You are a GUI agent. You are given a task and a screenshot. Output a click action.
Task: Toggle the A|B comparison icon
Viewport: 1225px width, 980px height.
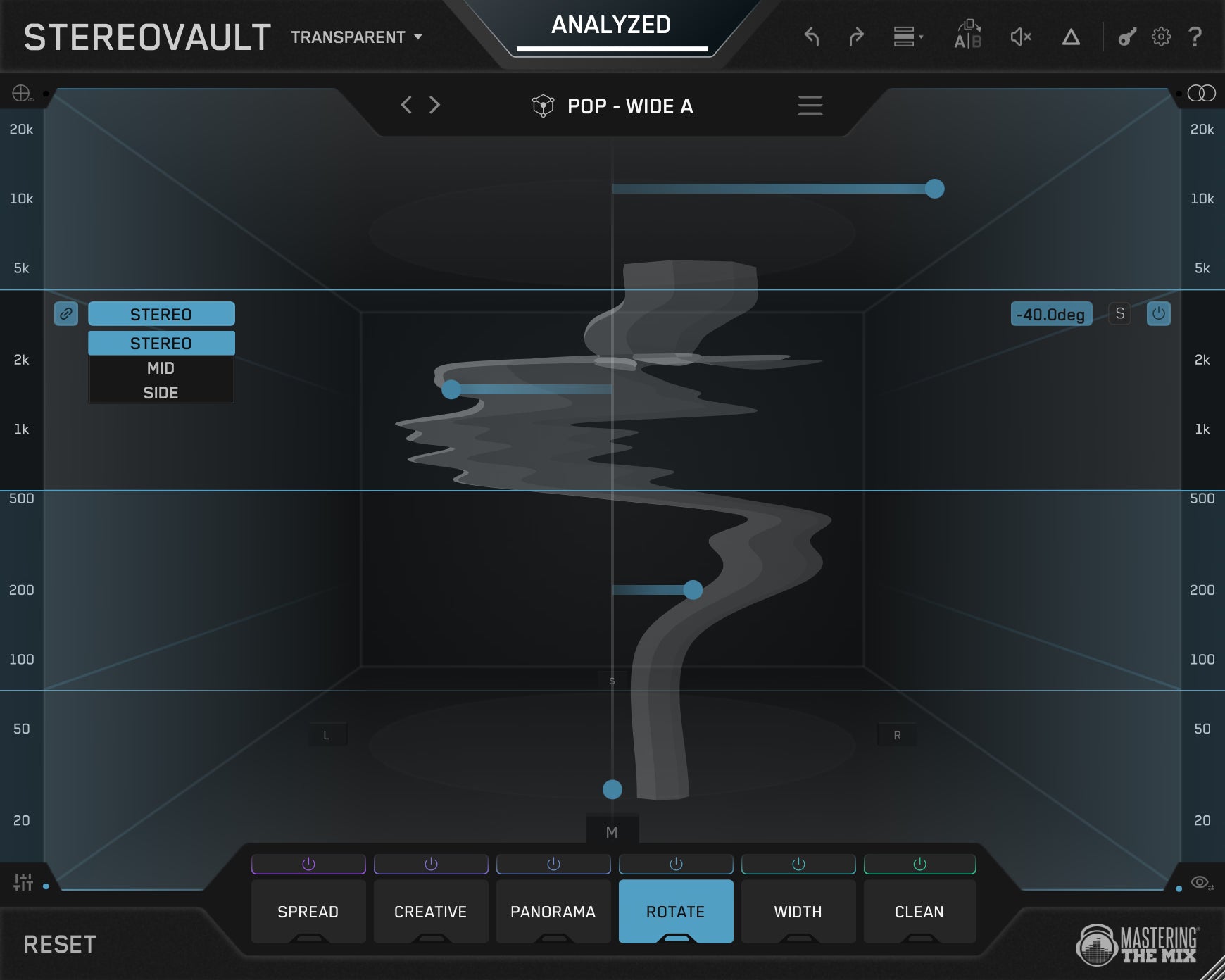(x=968, y=34)
